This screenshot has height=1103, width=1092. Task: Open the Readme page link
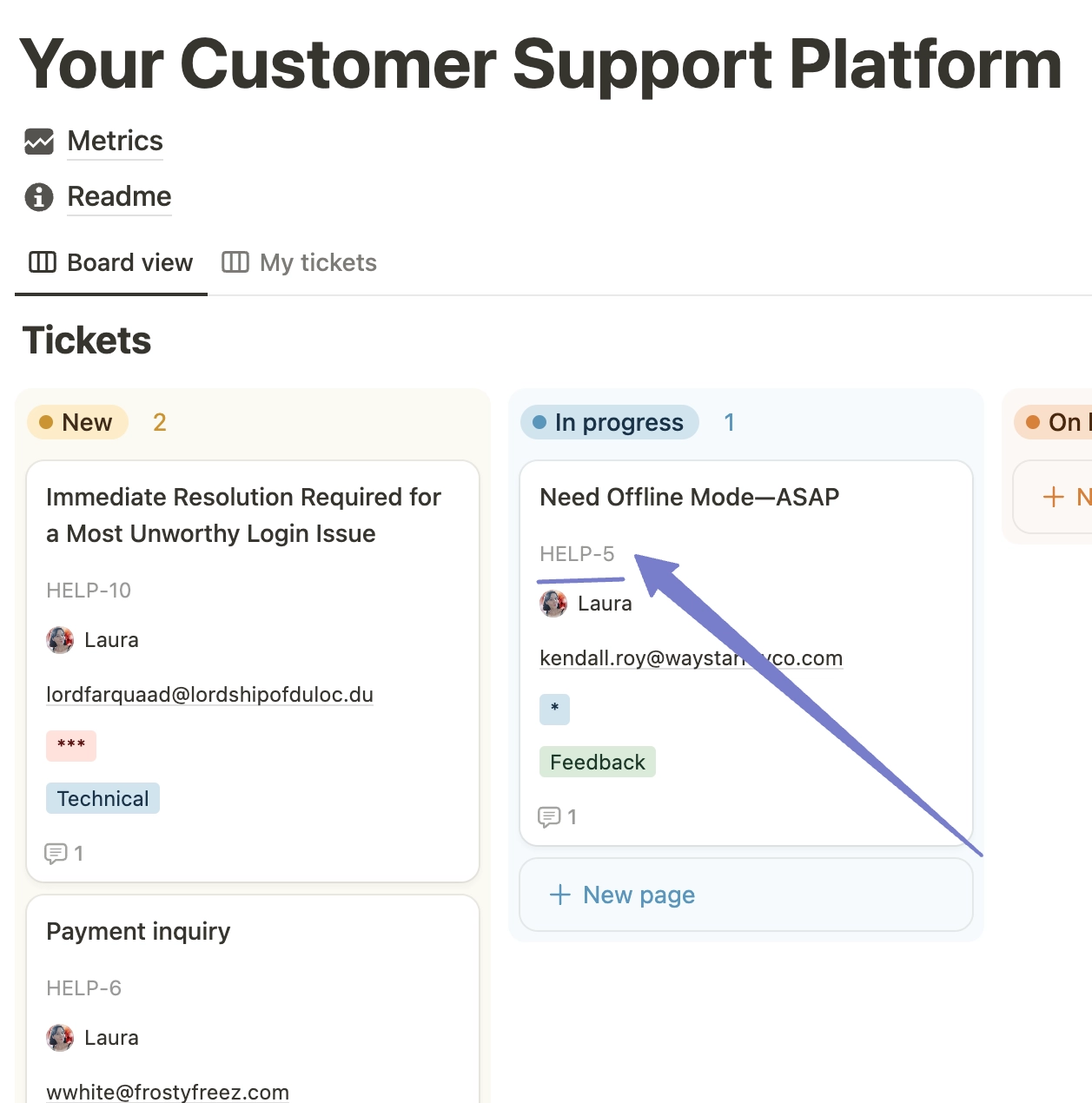click(x=119, y=197)
